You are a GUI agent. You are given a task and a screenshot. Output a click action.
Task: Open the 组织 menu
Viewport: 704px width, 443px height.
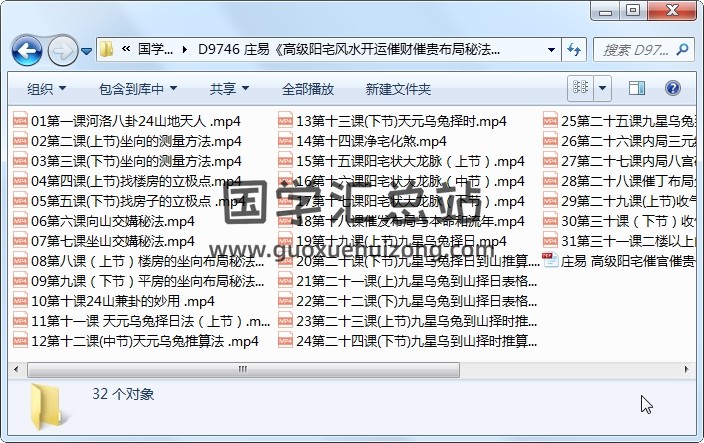pyautogui.click(x=46, y=89)
